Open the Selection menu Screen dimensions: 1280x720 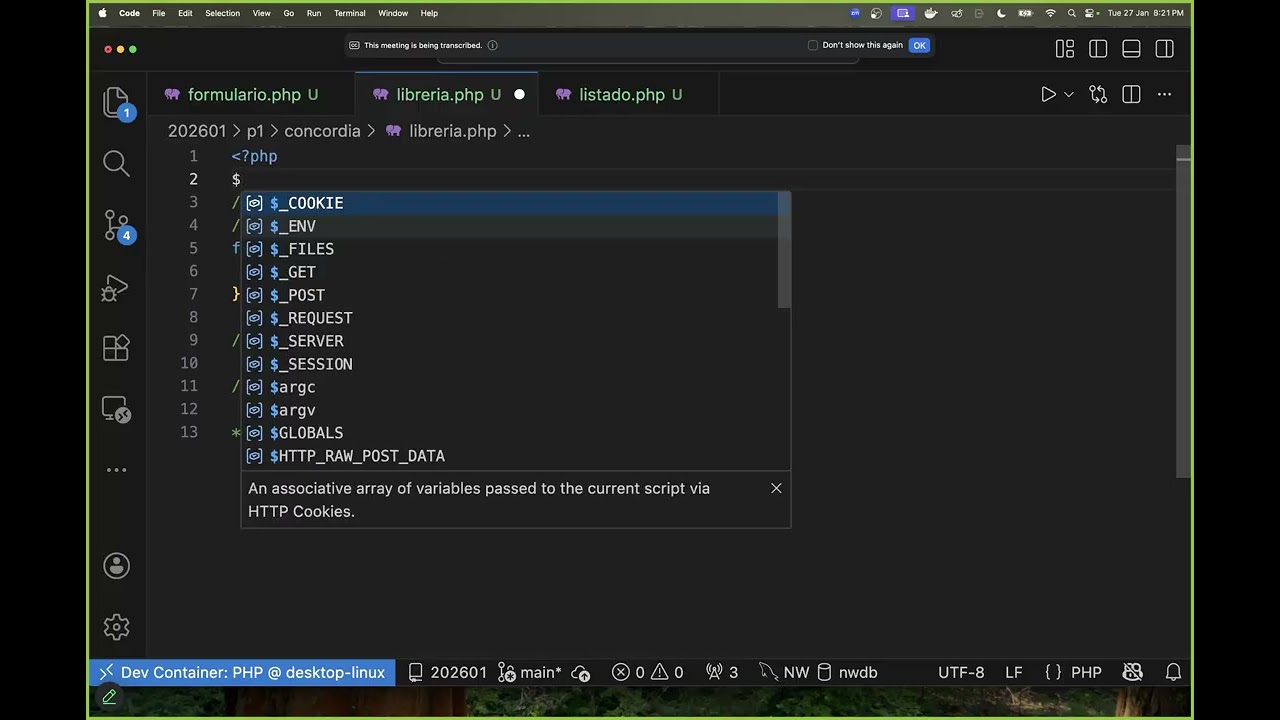(222, 13)
